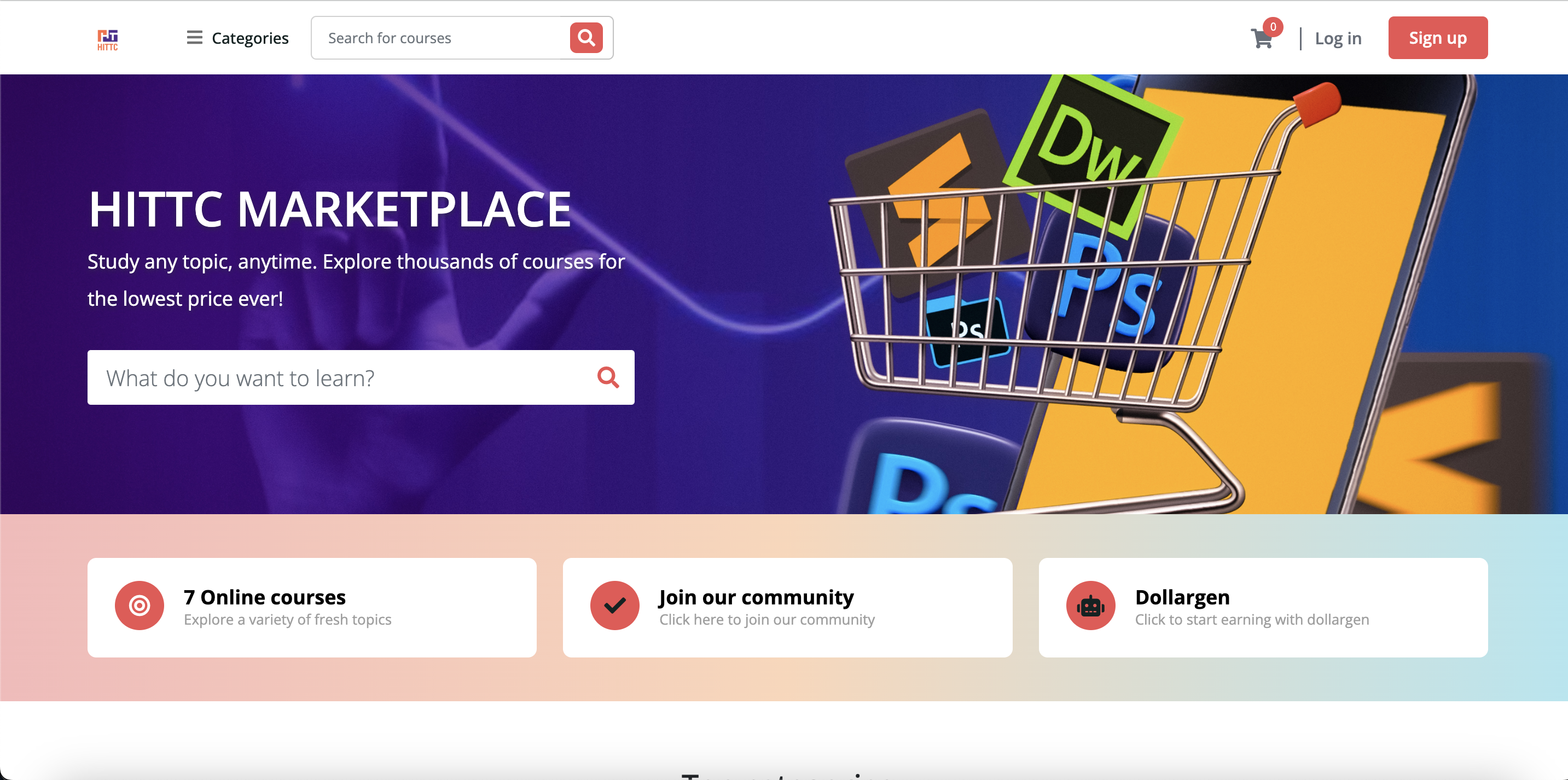Click the checkmark icon beside Join our community
1568x780 pixels.
point(615,606)
